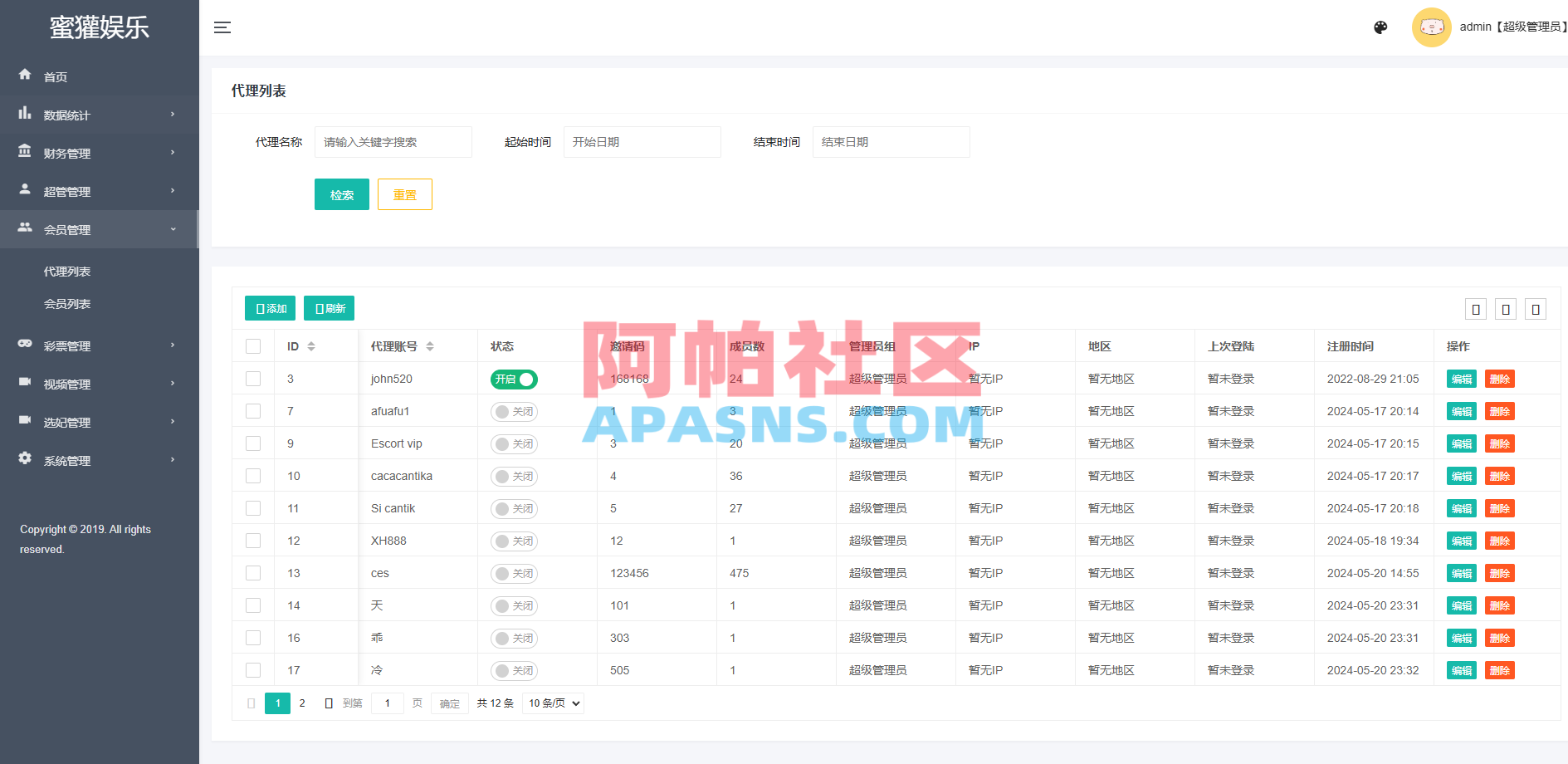Viewport: 1568px width, 764px height.
Task: Click the first table tool icon top-right
Action: (x=1476, y=308)
